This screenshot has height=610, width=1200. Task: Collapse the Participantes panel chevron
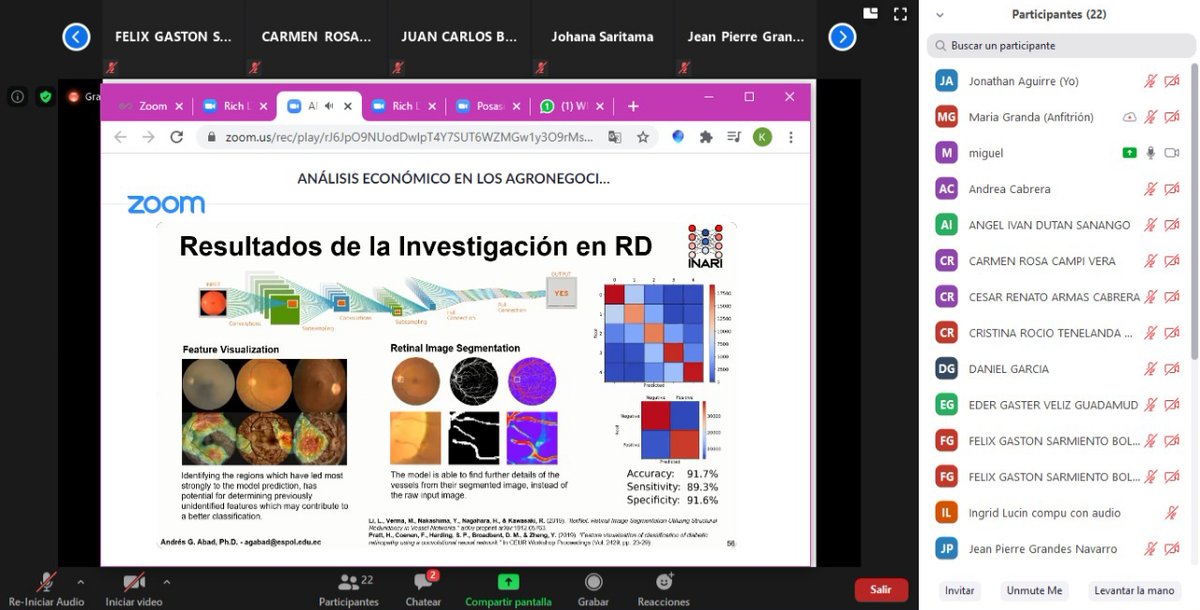(939, 15)
